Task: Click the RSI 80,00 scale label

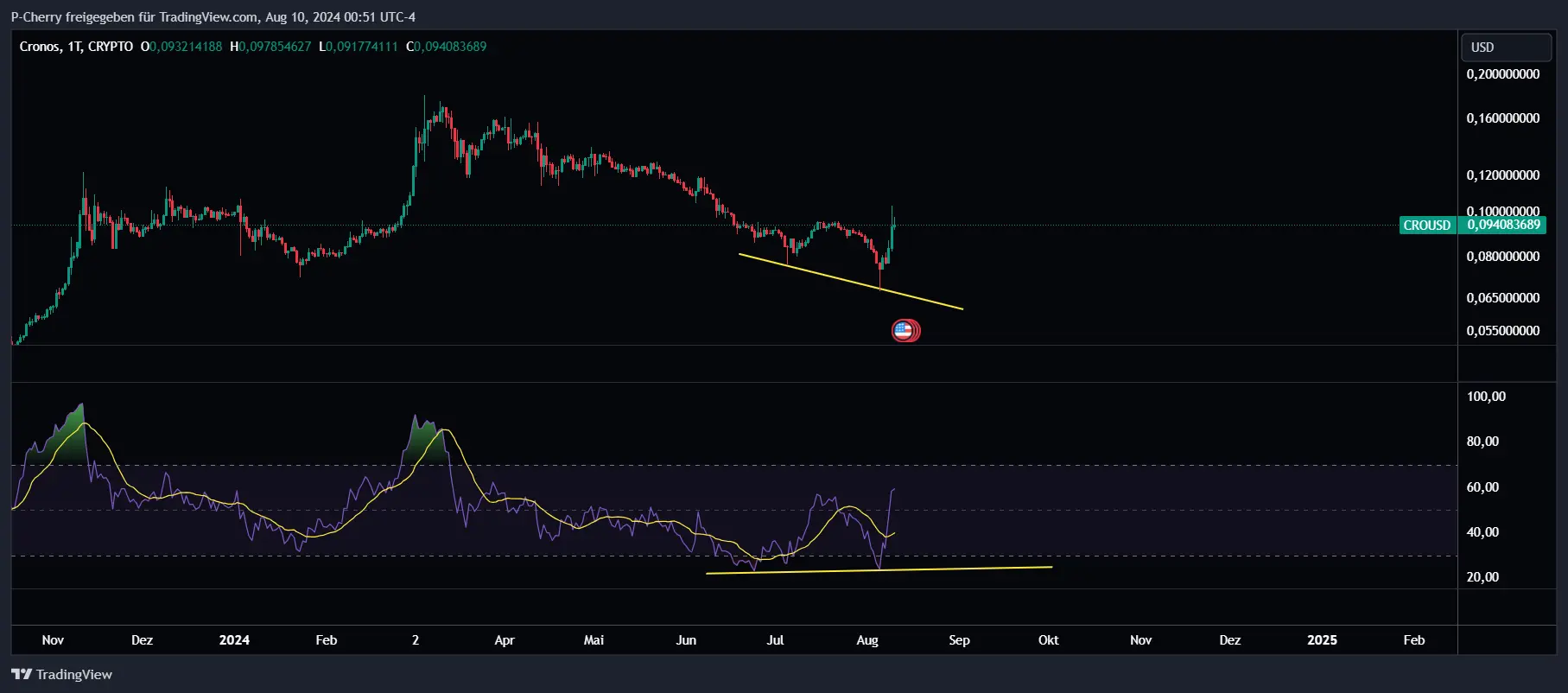Action: (1482, 442)
